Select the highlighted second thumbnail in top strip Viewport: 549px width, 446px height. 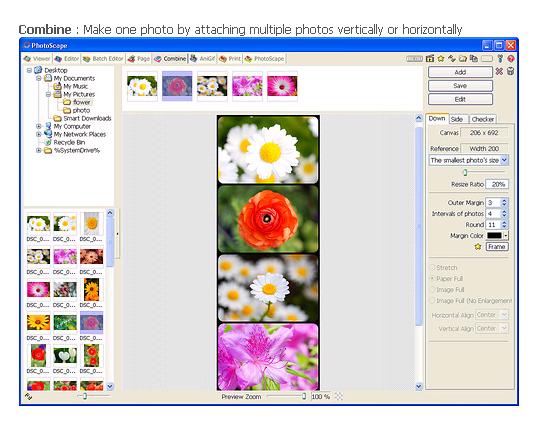177,86
